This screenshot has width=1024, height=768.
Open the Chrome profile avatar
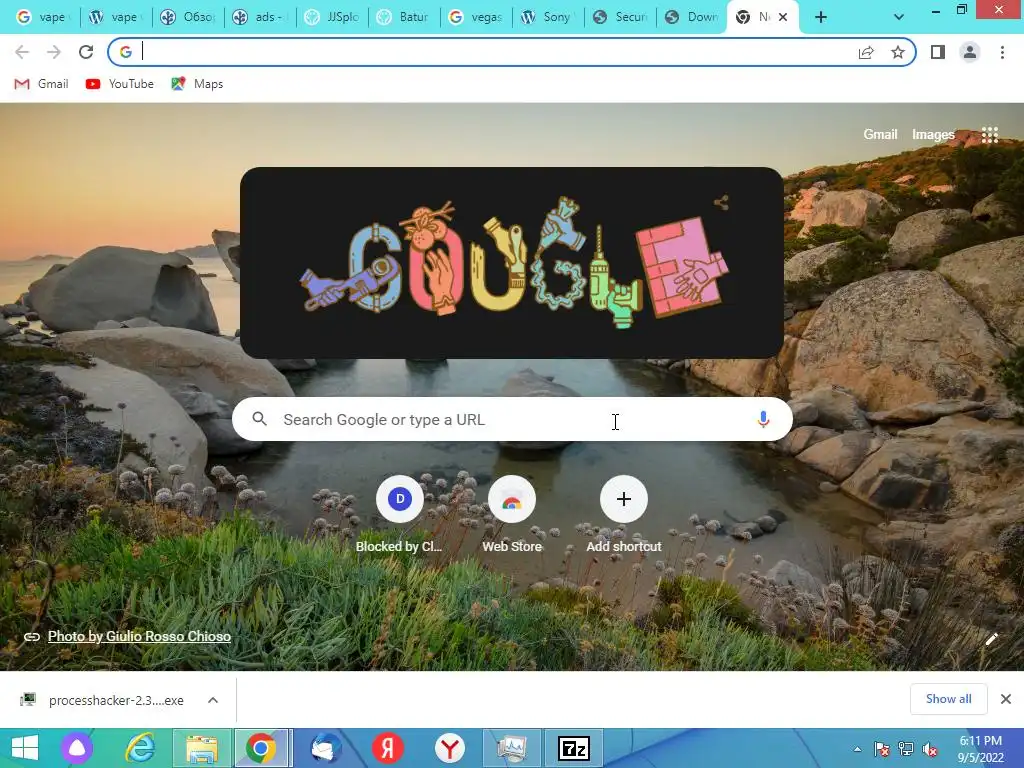(970, 52)
